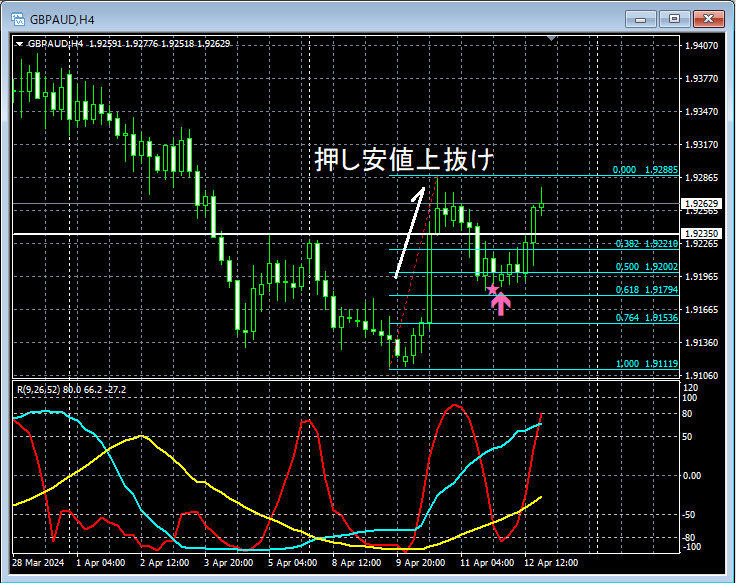Click the time axis label 5 Apr 04:00
Viewport: 737px width, 583px height.
click(292, 563)
